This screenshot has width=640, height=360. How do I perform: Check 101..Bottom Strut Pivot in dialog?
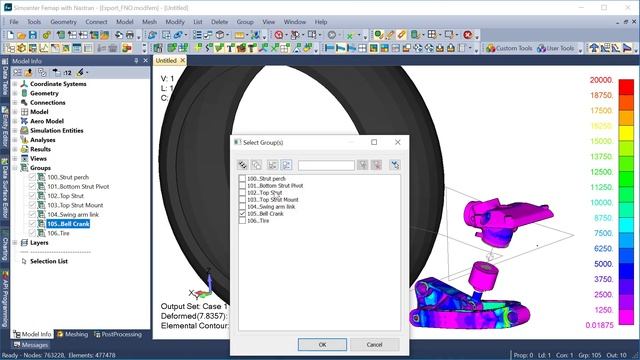pos(242,186)
